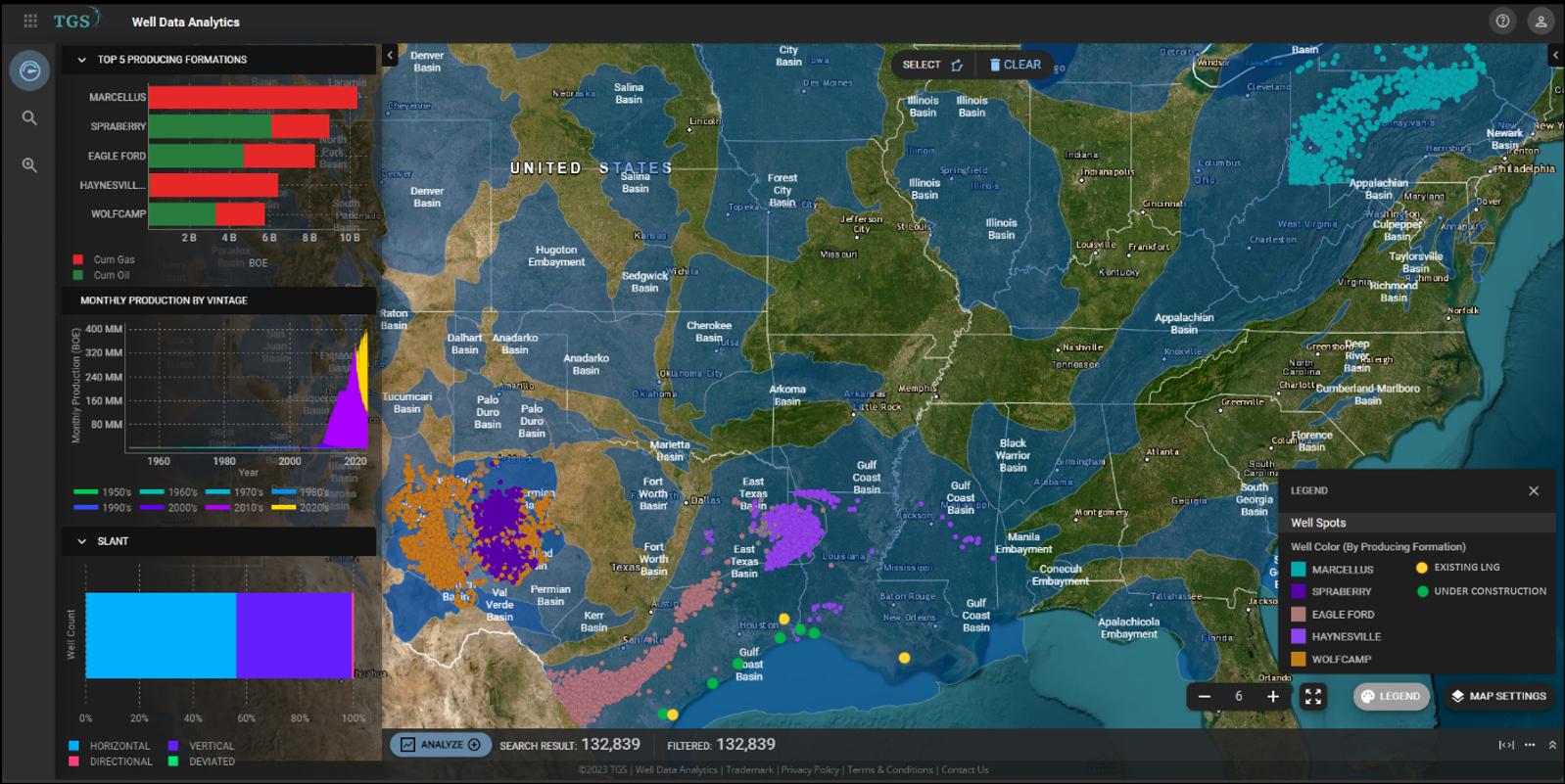Collapse the Slant chart section

click(x=82, y=541)
